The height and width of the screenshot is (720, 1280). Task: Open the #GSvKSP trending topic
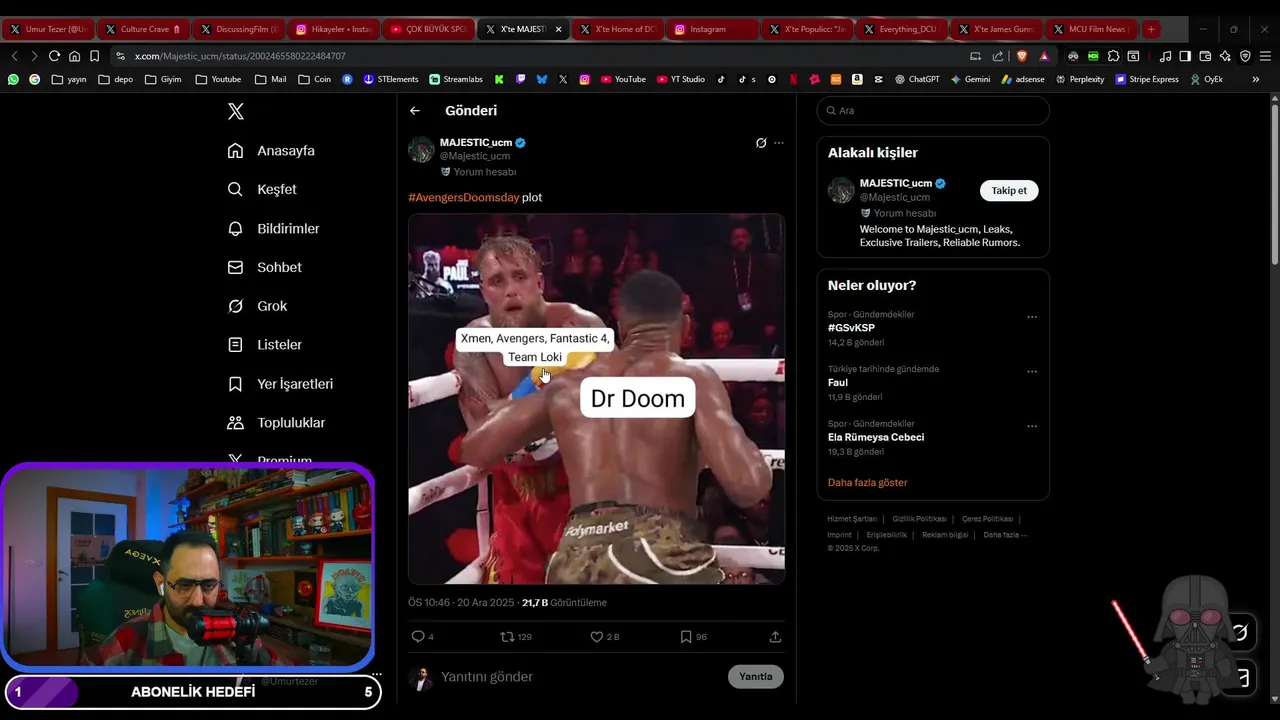(851, 328)
